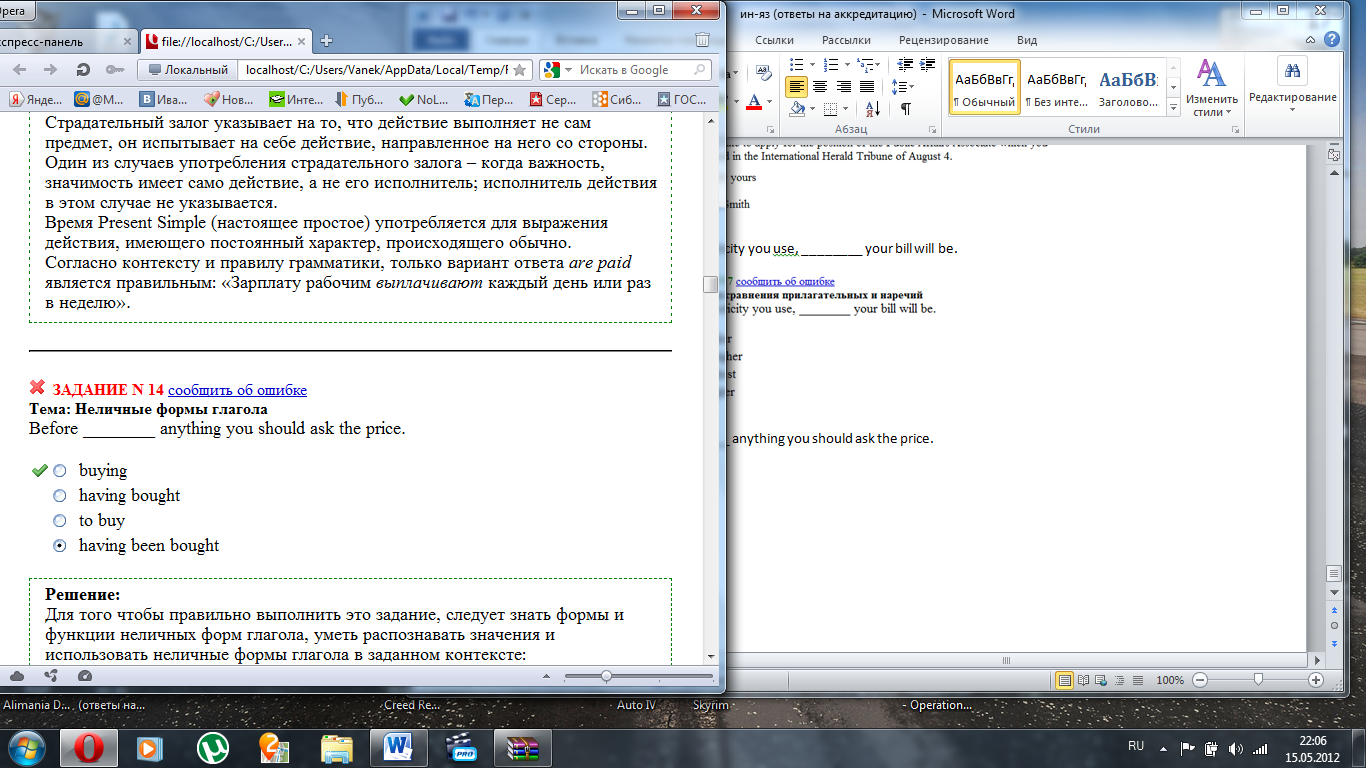Open the Яндекс bookmark
This screenshot has height=768, width=1366.
click(35, 99)
